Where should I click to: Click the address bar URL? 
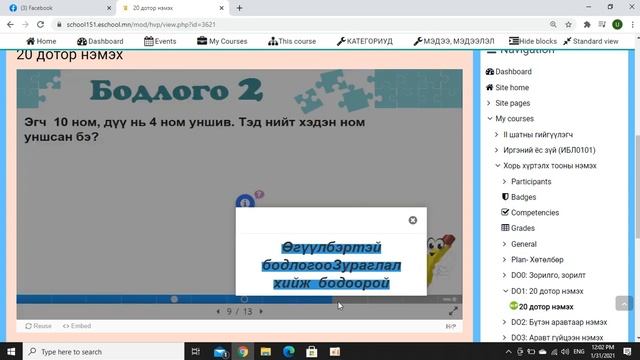pyautogui.click(x=141, y=24)
